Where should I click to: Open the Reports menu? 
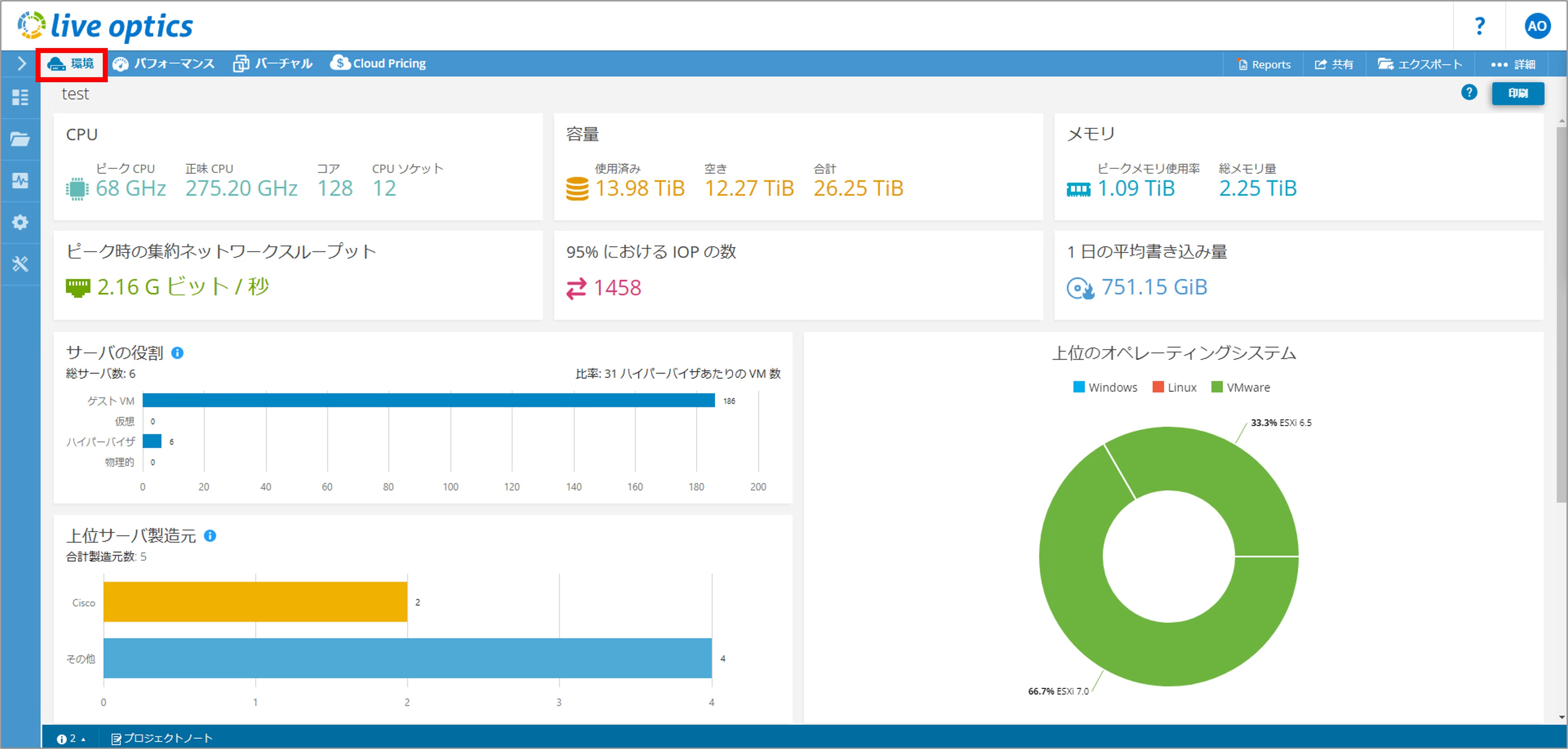(x=1264, y=64)
